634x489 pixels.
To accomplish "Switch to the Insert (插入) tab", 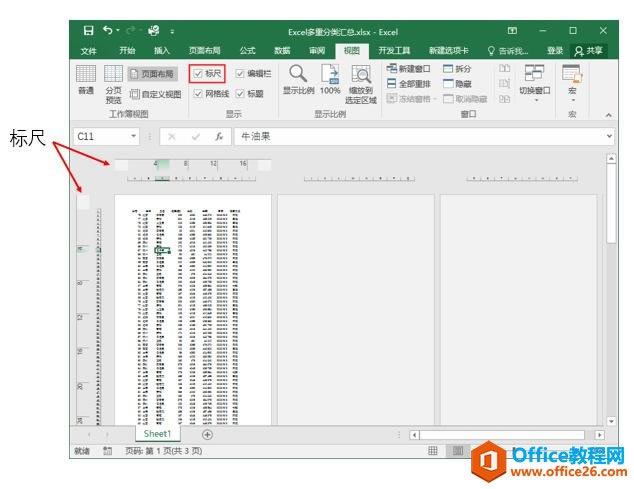I will point(162,51).
